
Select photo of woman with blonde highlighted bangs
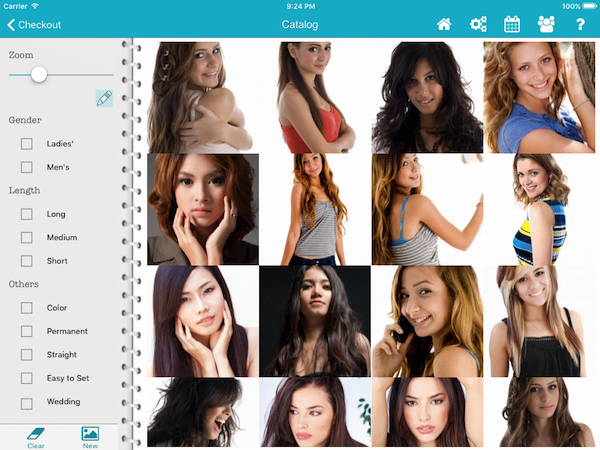539,321
